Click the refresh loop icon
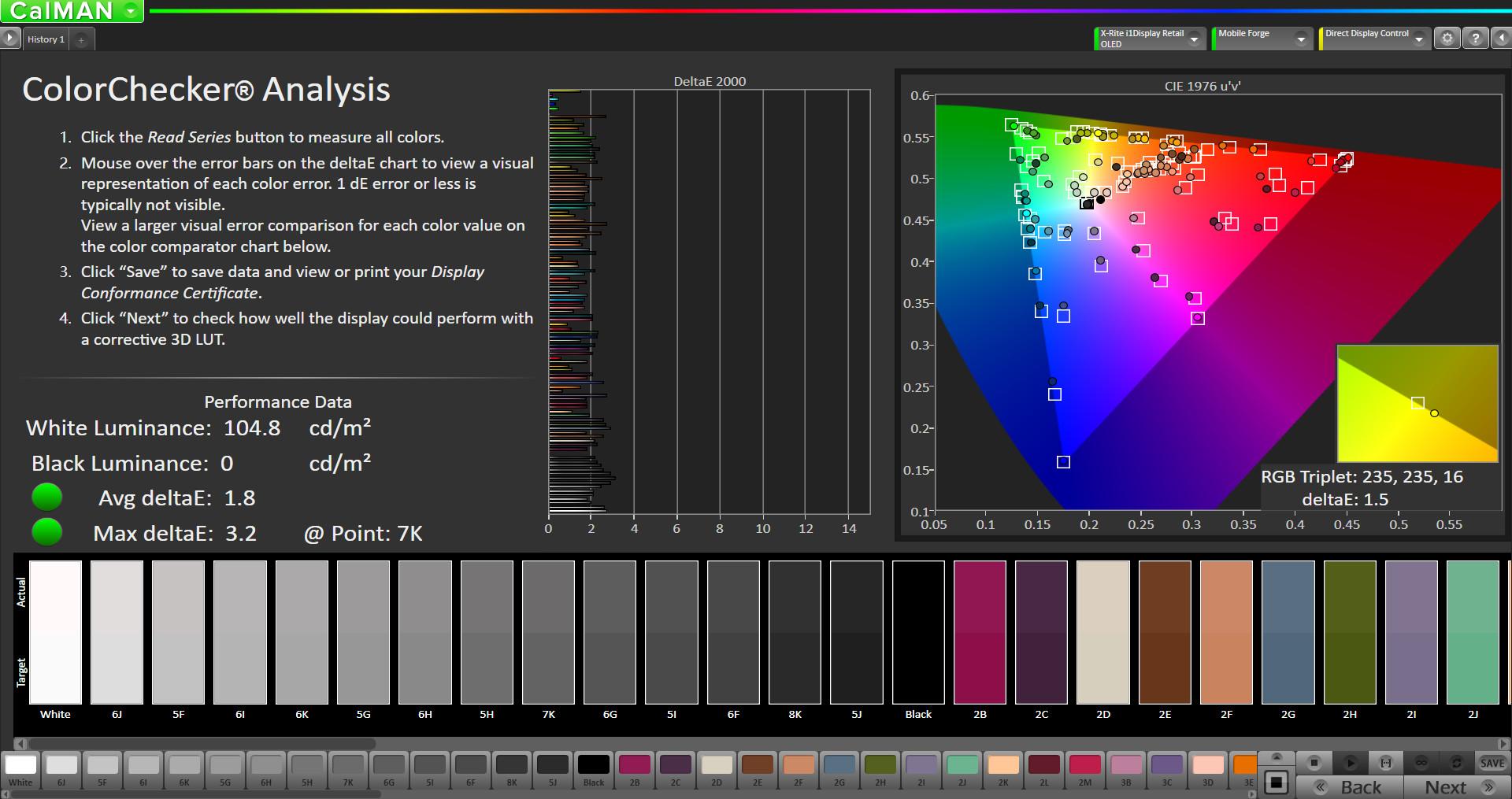Screen dimensions: 1512x799 pyautogui.click(x=1457, y=763)
